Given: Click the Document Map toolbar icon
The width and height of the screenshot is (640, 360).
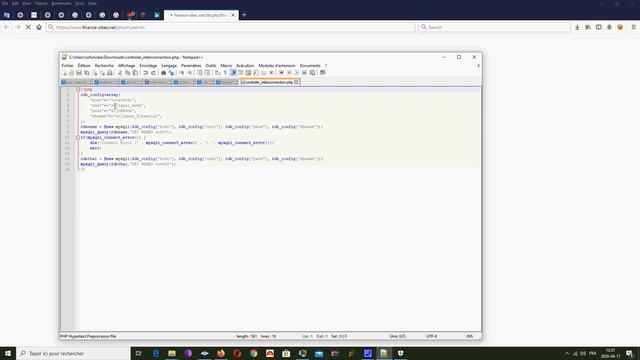Looking at the screenshot, I should [x=248, y=73].
